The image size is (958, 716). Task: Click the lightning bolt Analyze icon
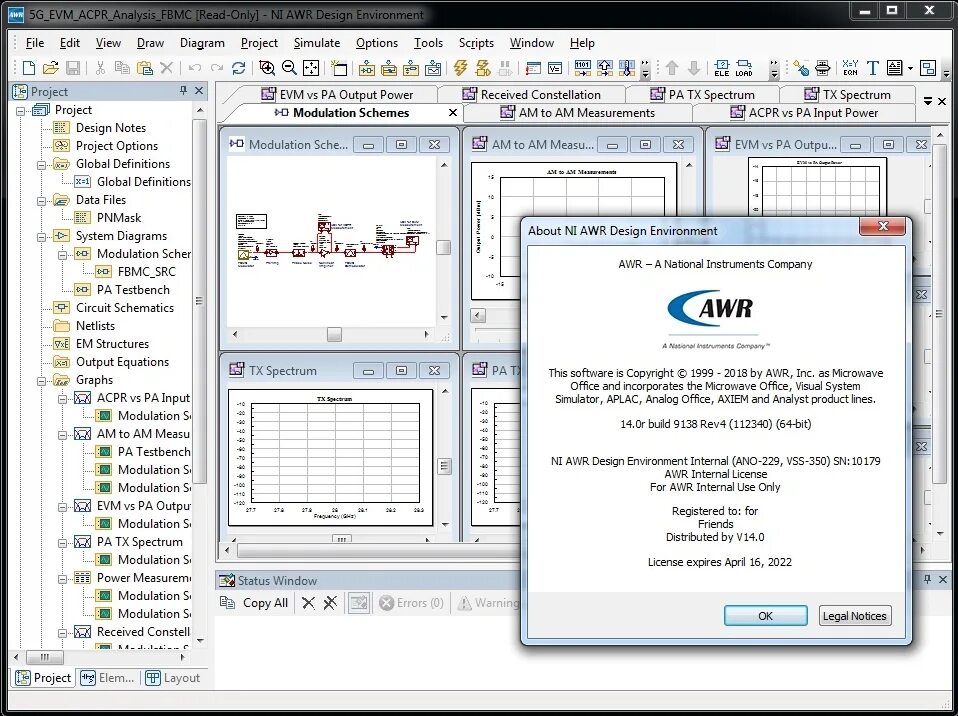[x=461, y=68]
